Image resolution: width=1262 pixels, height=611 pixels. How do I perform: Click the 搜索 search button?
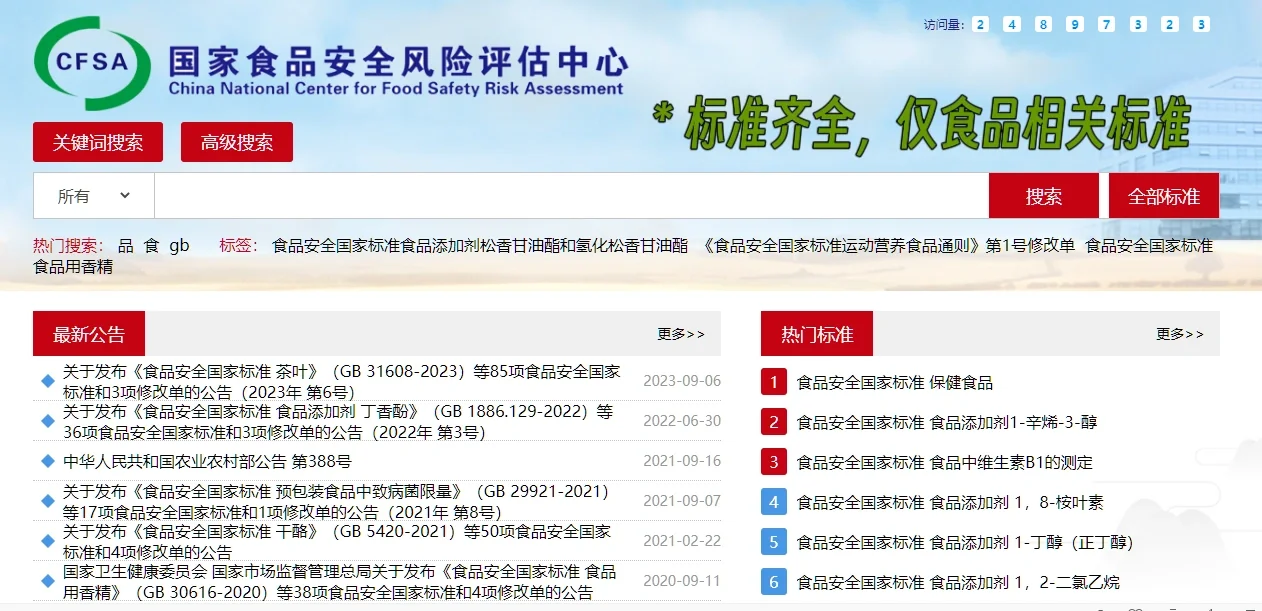[1044, 195]
